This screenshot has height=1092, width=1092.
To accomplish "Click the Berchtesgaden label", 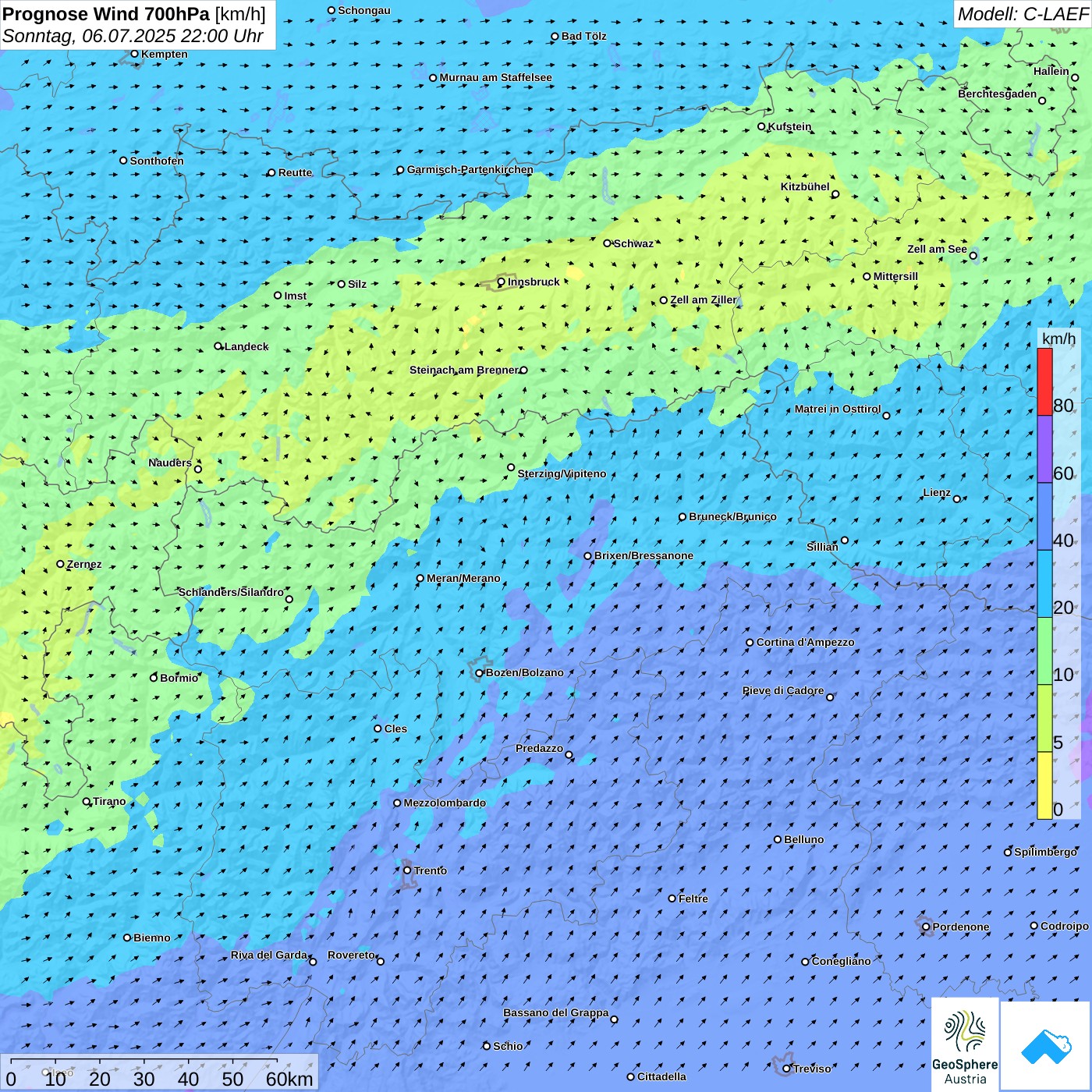I will pos(998,94).
